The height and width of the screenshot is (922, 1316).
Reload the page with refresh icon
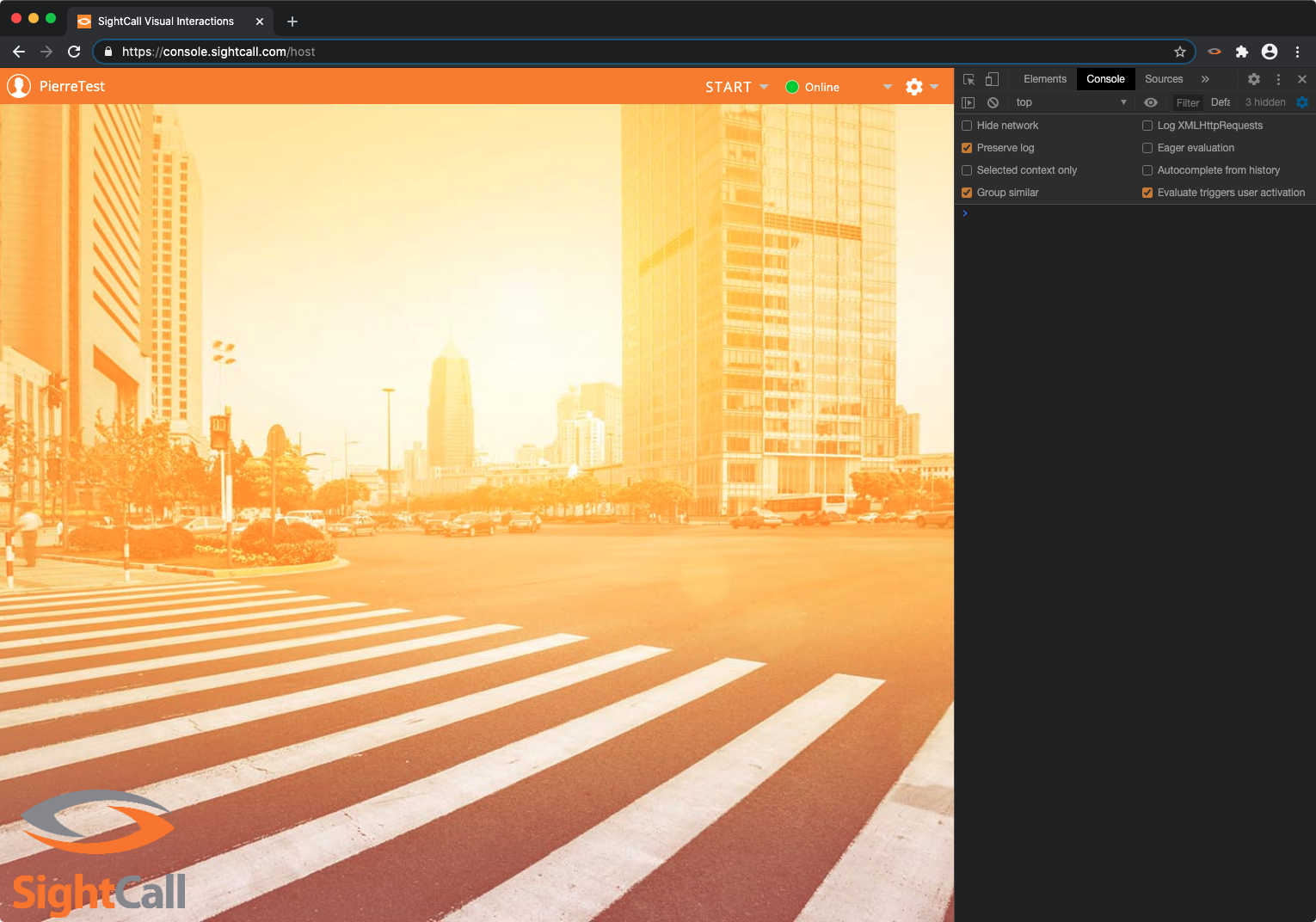[74, 52]
